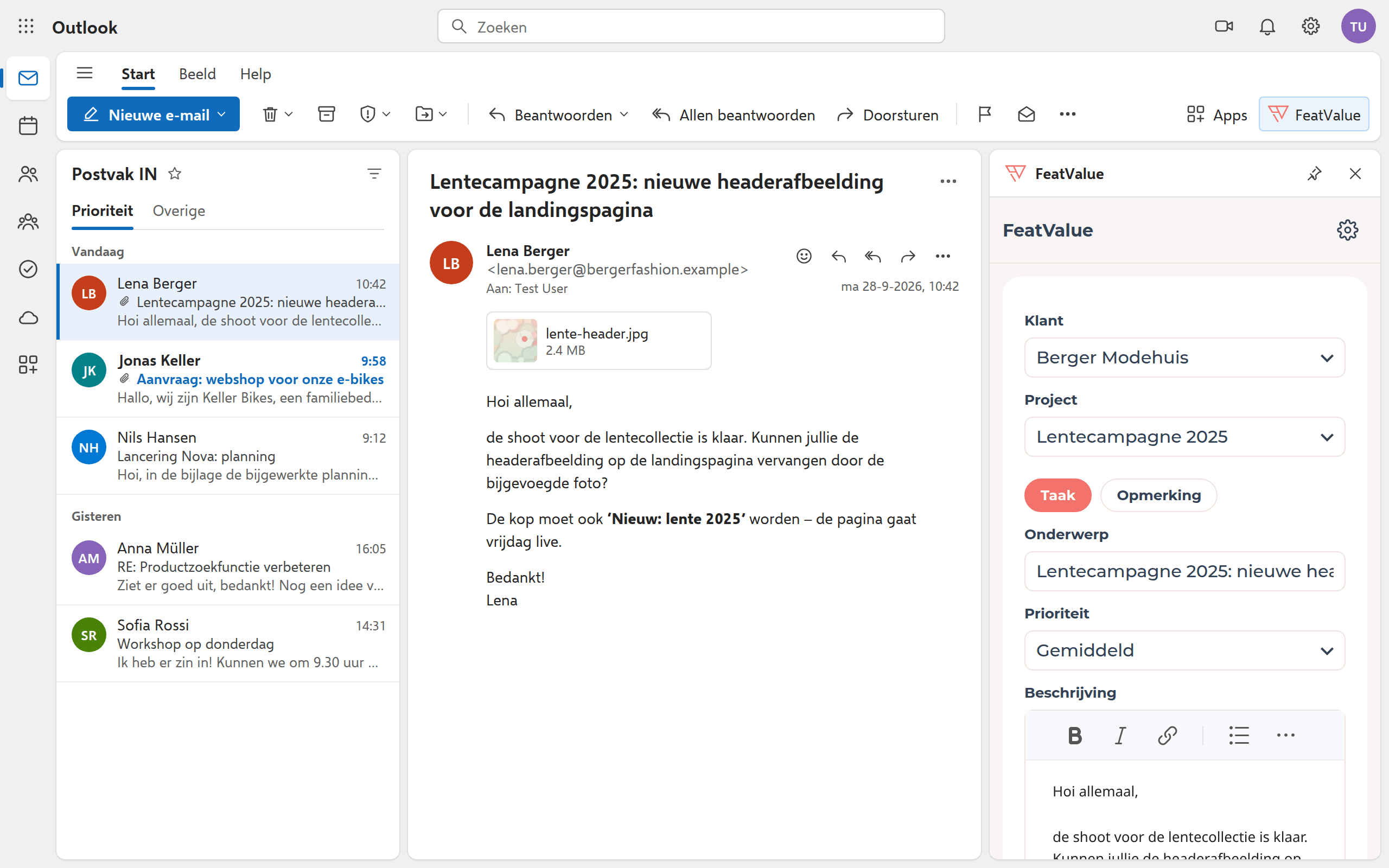Open the Project dropdown
The width and height of the screenshot is (1389, 868).
[1184, 437]
